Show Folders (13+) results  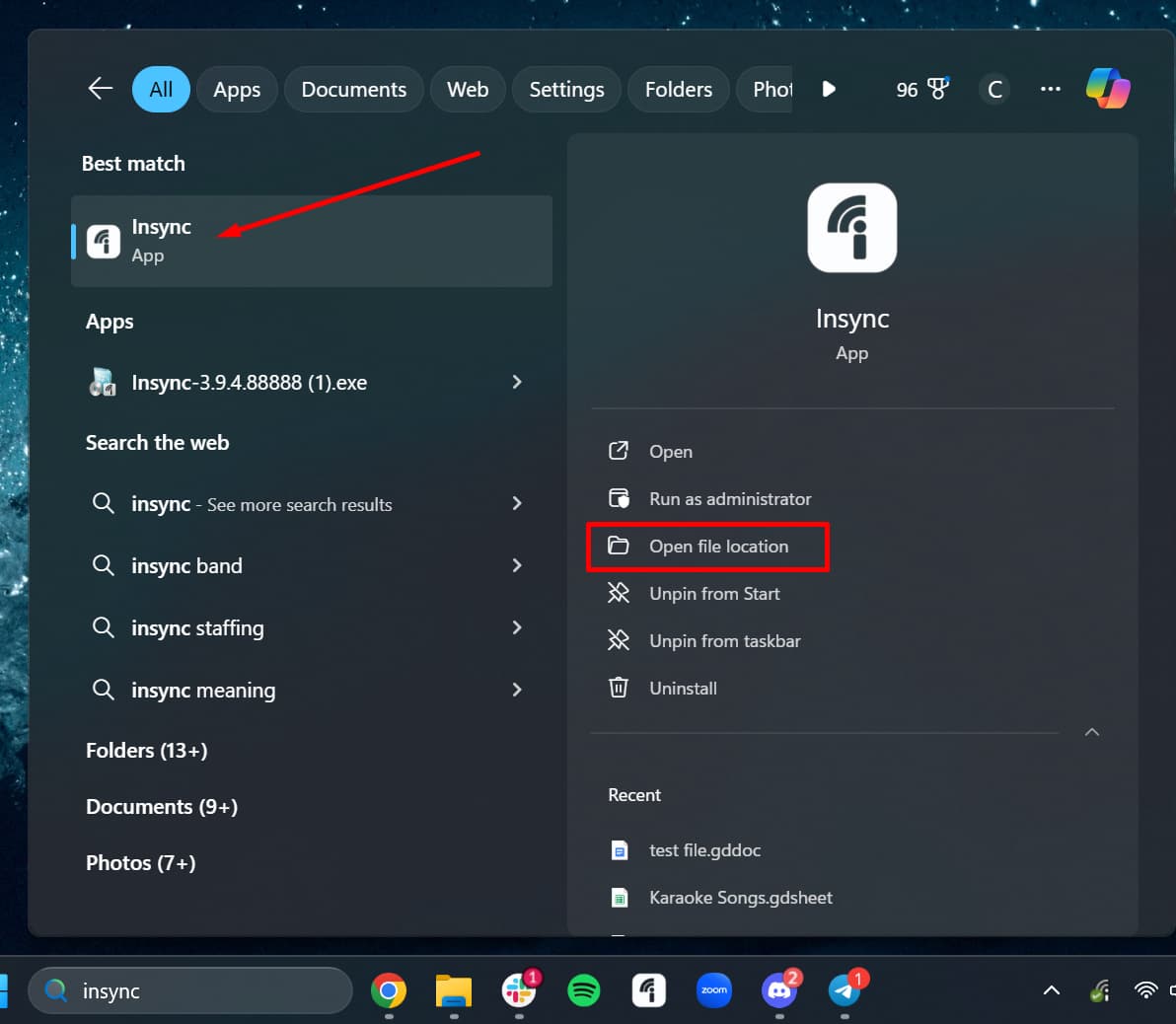coord(147,750)
